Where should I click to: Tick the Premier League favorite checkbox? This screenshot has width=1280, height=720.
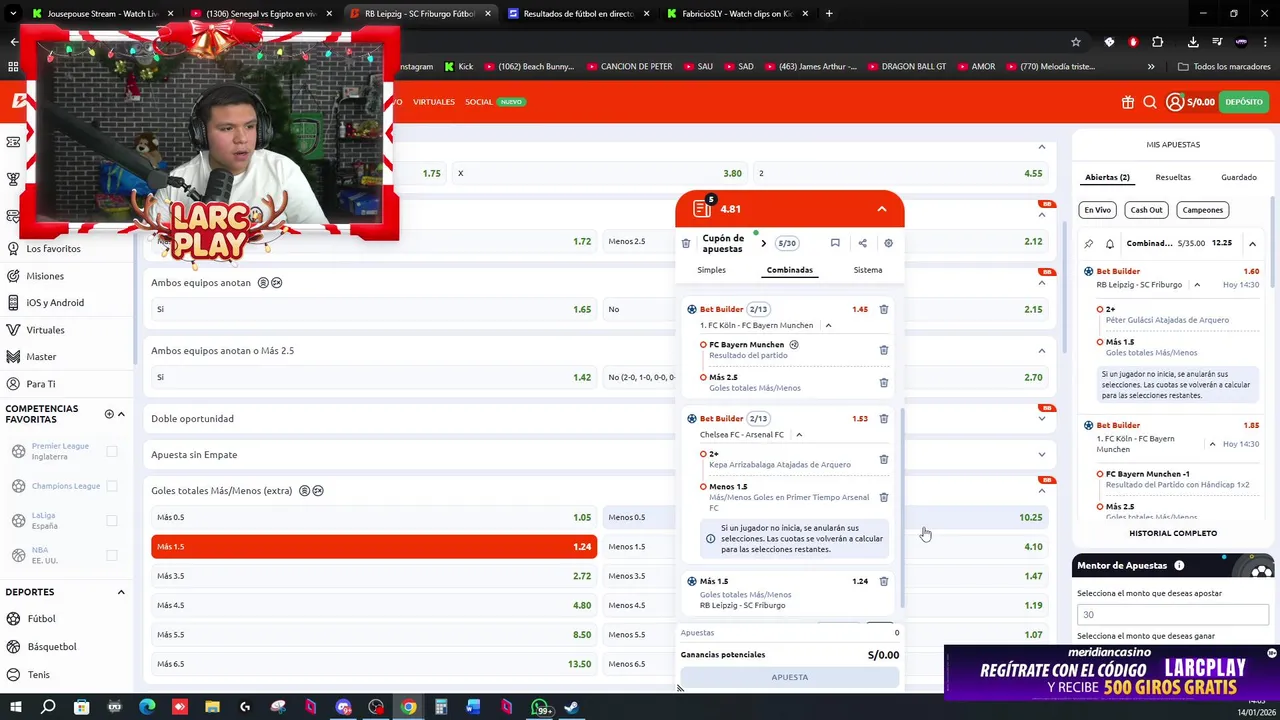pos(112,452)
